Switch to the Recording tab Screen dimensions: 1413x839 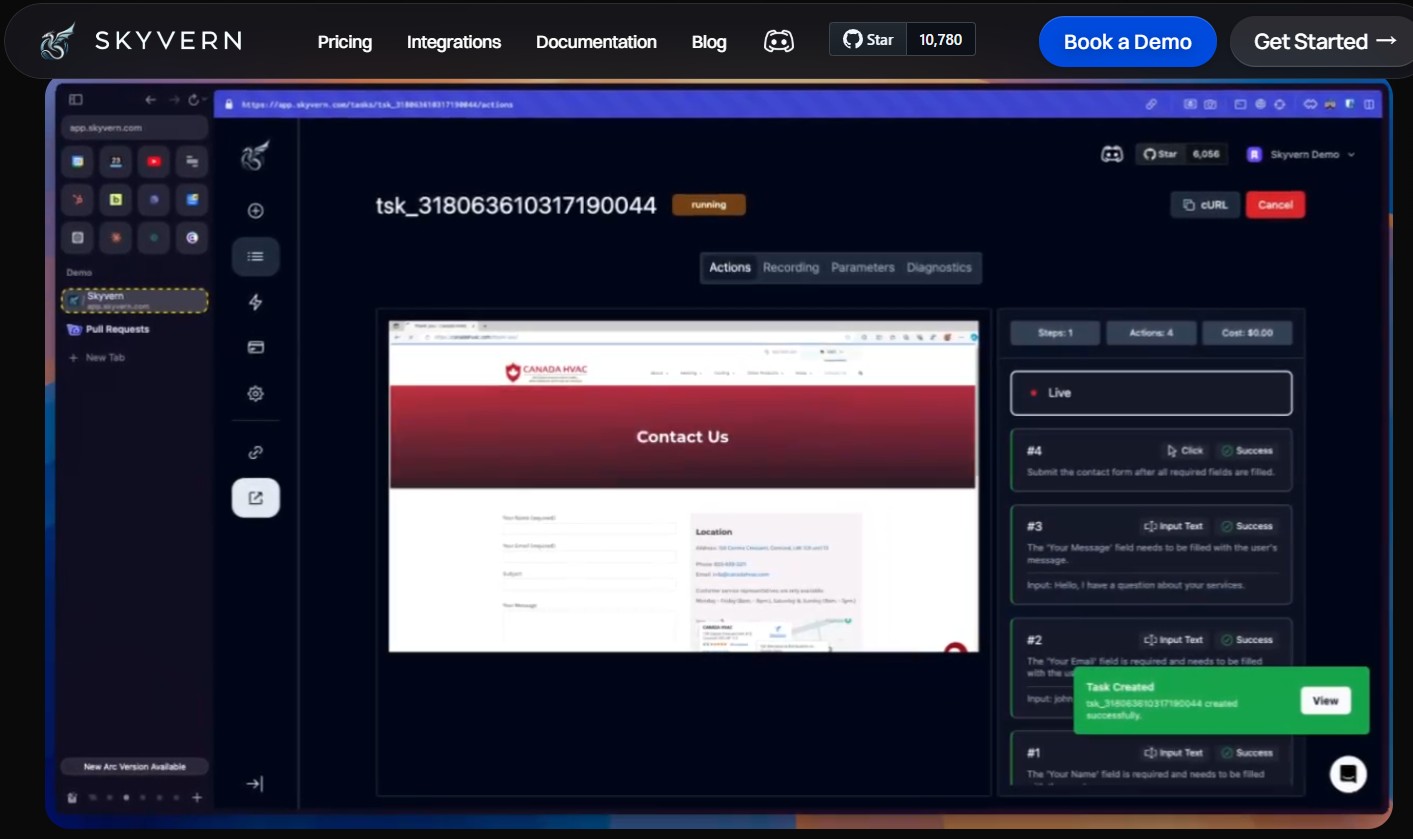[x=791, y=267]
